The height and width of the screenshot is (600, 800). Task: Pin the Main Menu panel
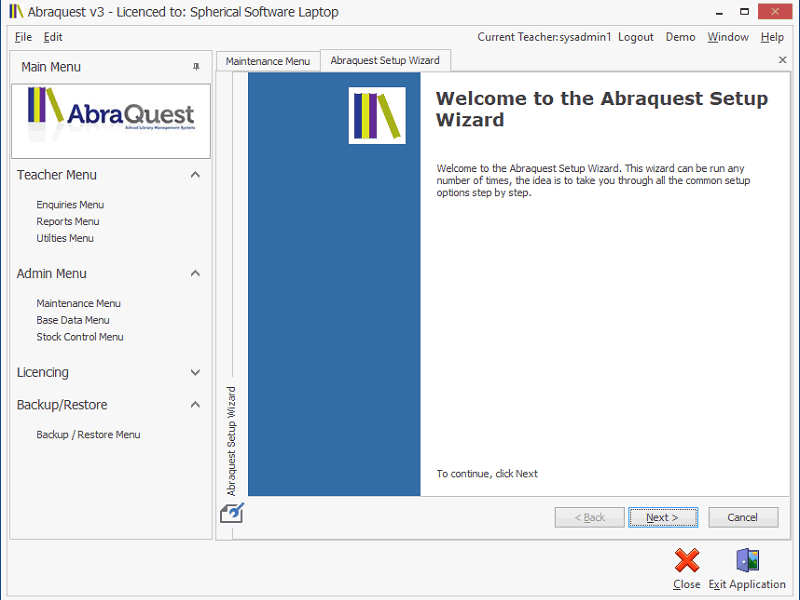(x=196, y=67)
